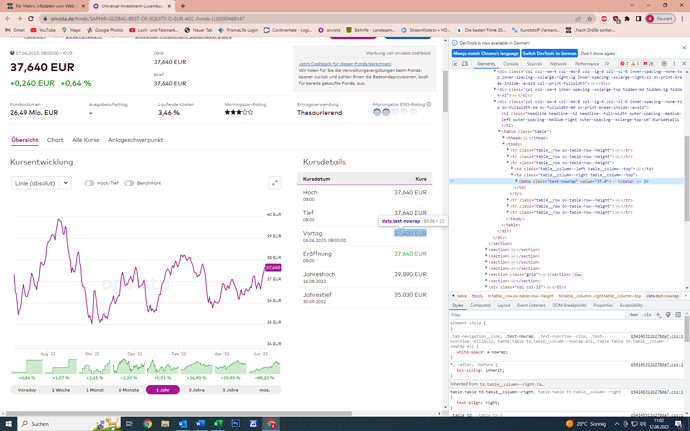Show more DevTools tabs via double-chevron
690x431 pixels.
607,64
